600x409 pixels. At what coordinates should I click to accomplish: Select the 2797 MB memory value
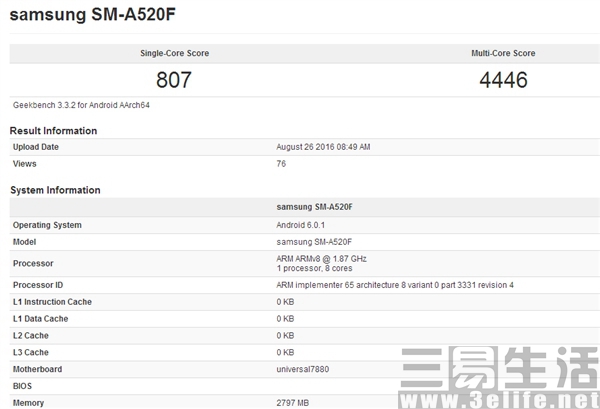pyautogui.click(x=293, y=403)
